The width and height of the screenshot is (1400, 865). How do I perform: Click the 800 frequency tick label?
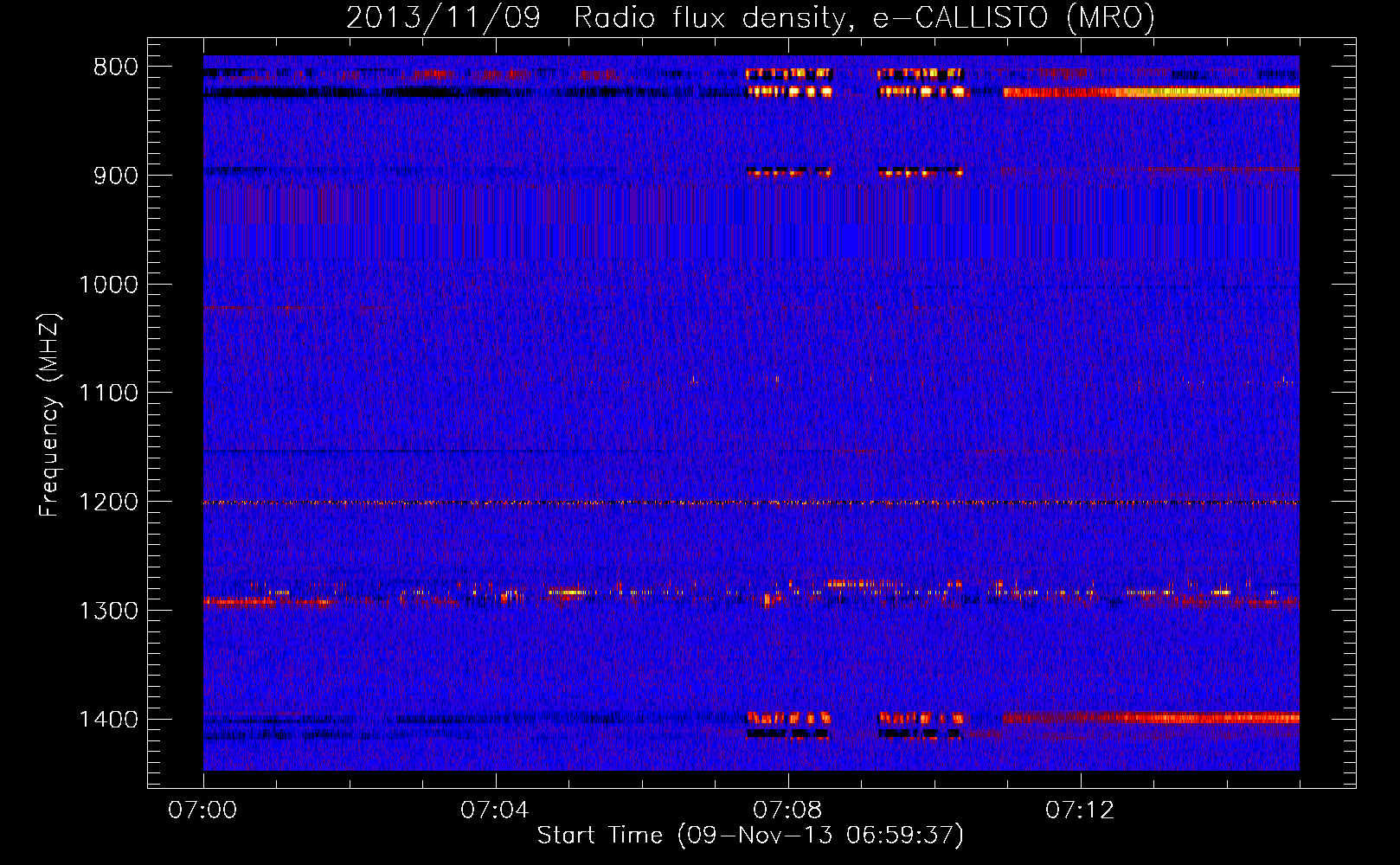coord(116,67)
